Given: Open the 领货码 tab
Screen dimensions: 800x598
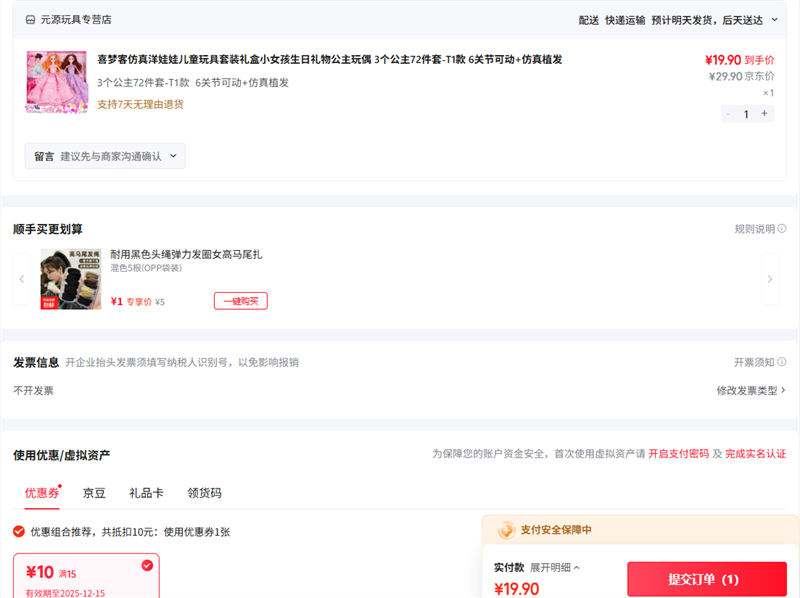Looking at the screenshot, I should [x=204, y=493].
